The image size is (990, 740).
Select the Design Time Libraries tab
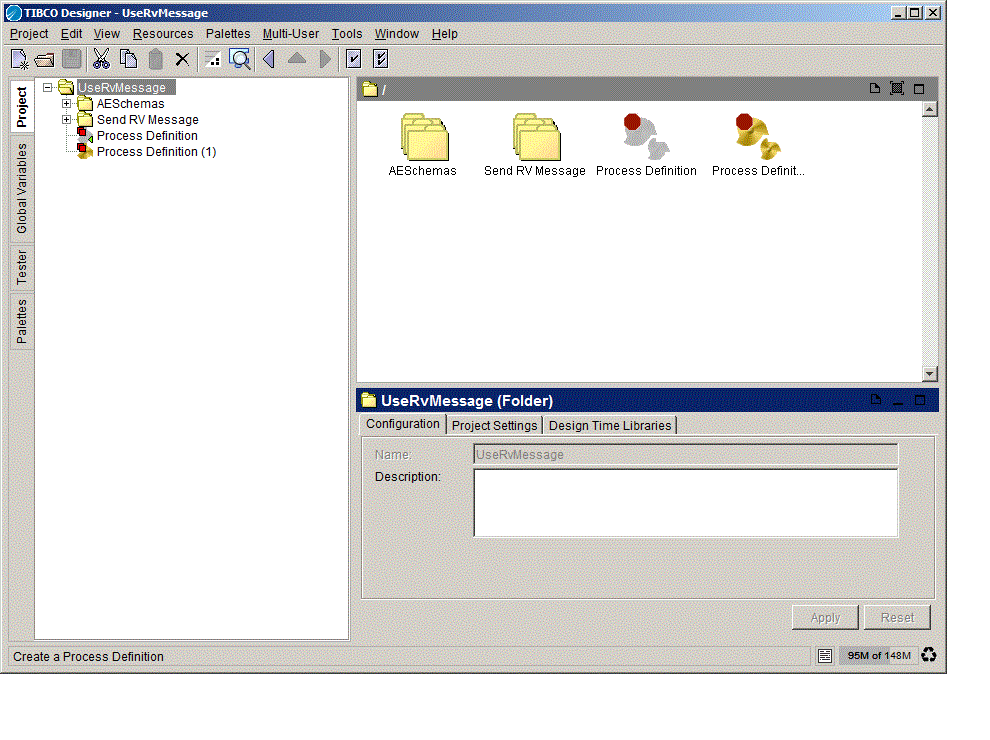click(610, 426)
